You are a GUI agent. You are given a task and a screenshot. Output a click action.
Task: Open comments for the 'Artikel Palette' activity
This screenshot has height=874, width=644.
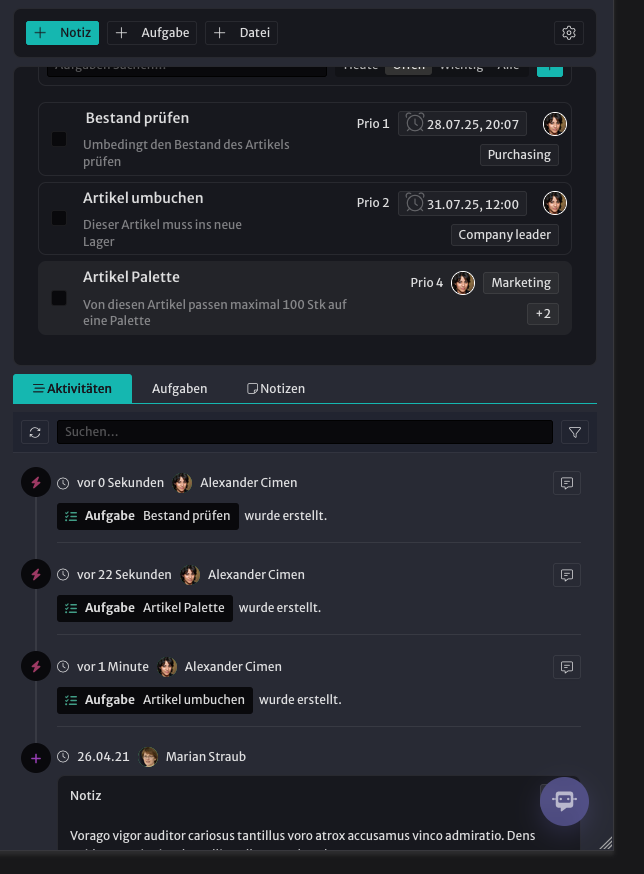566,575
